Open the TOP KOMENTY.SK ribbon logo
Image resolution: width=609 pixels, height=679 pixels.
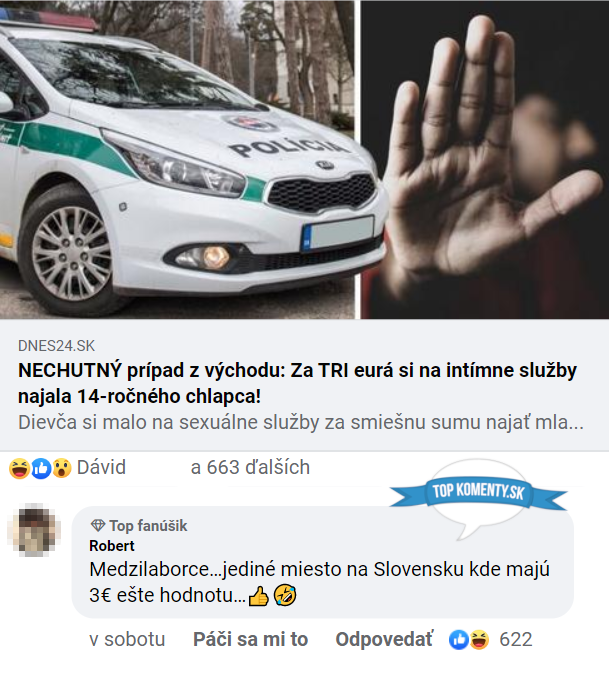pos(478,493)
